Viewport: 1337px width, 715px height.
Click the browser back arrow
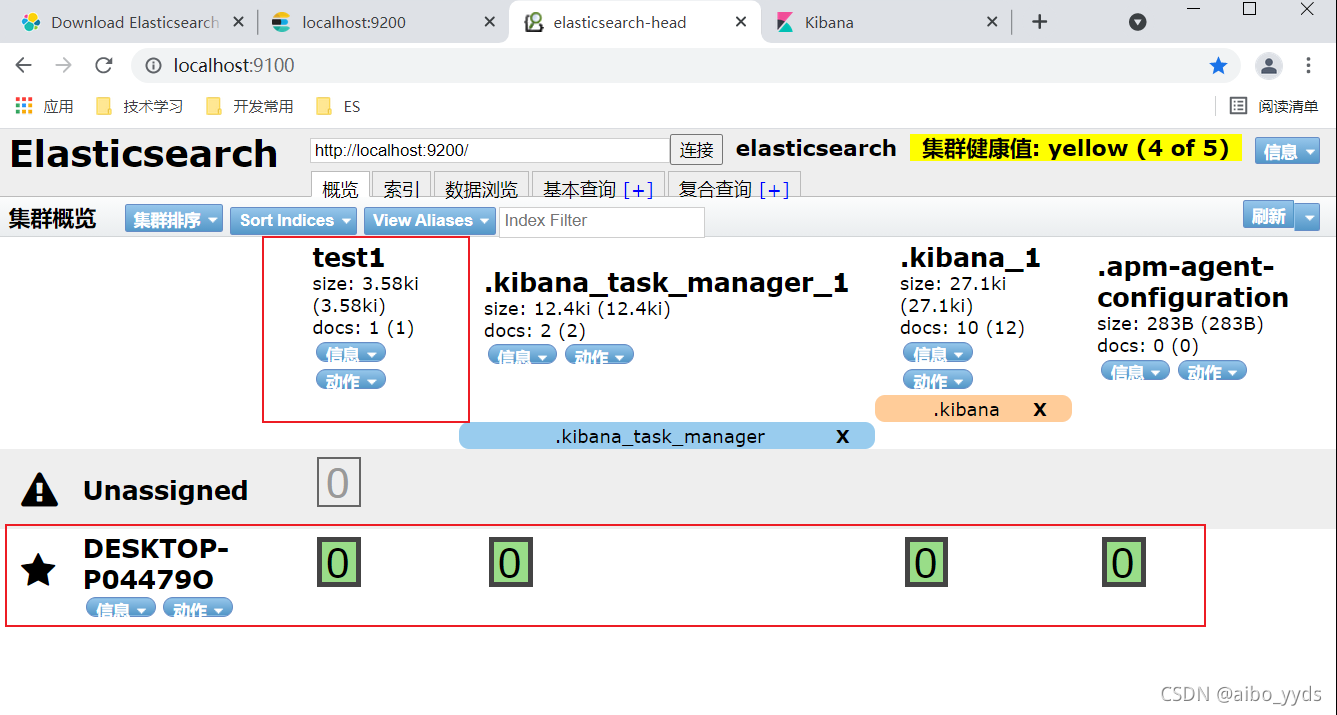pyautogui.click(x=23, y=65)
